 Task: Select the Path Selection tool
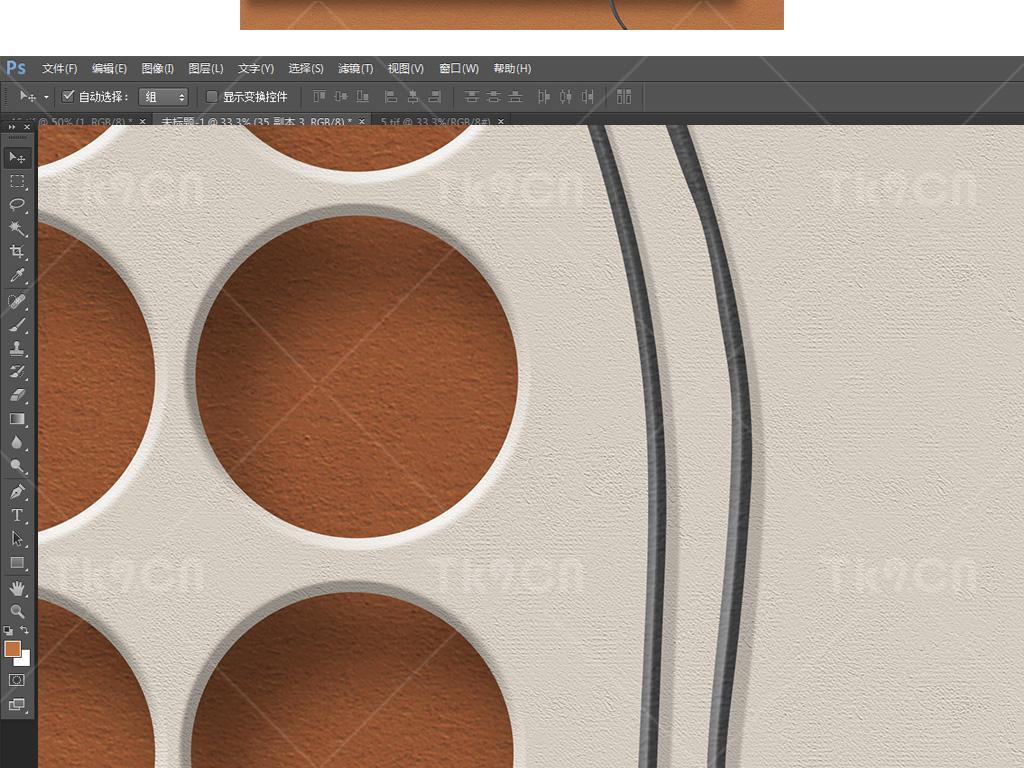coord(17,539)
